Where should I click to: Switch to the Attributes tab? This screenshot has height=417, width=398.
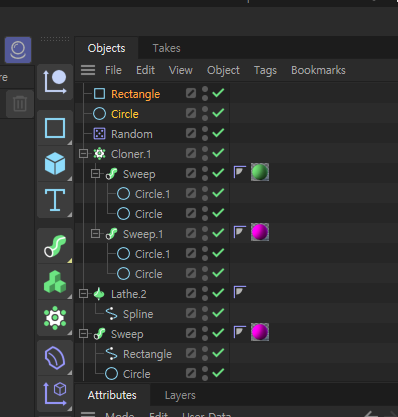point(112,395)
